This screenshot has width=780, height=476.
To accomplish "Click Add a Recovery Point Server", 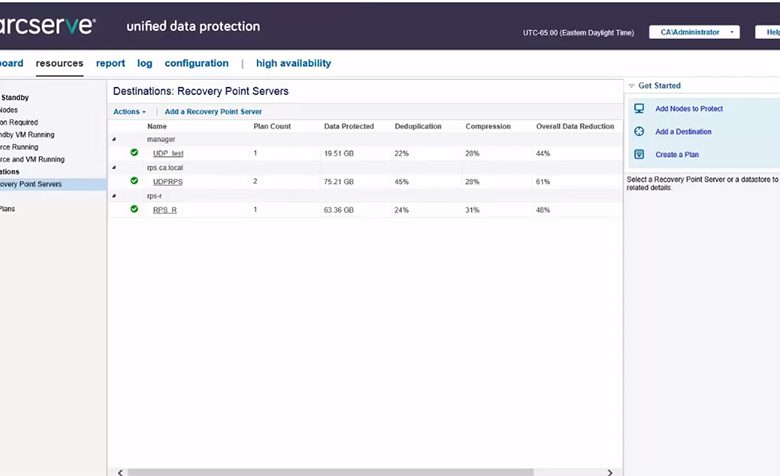I will tap(213, 111).
